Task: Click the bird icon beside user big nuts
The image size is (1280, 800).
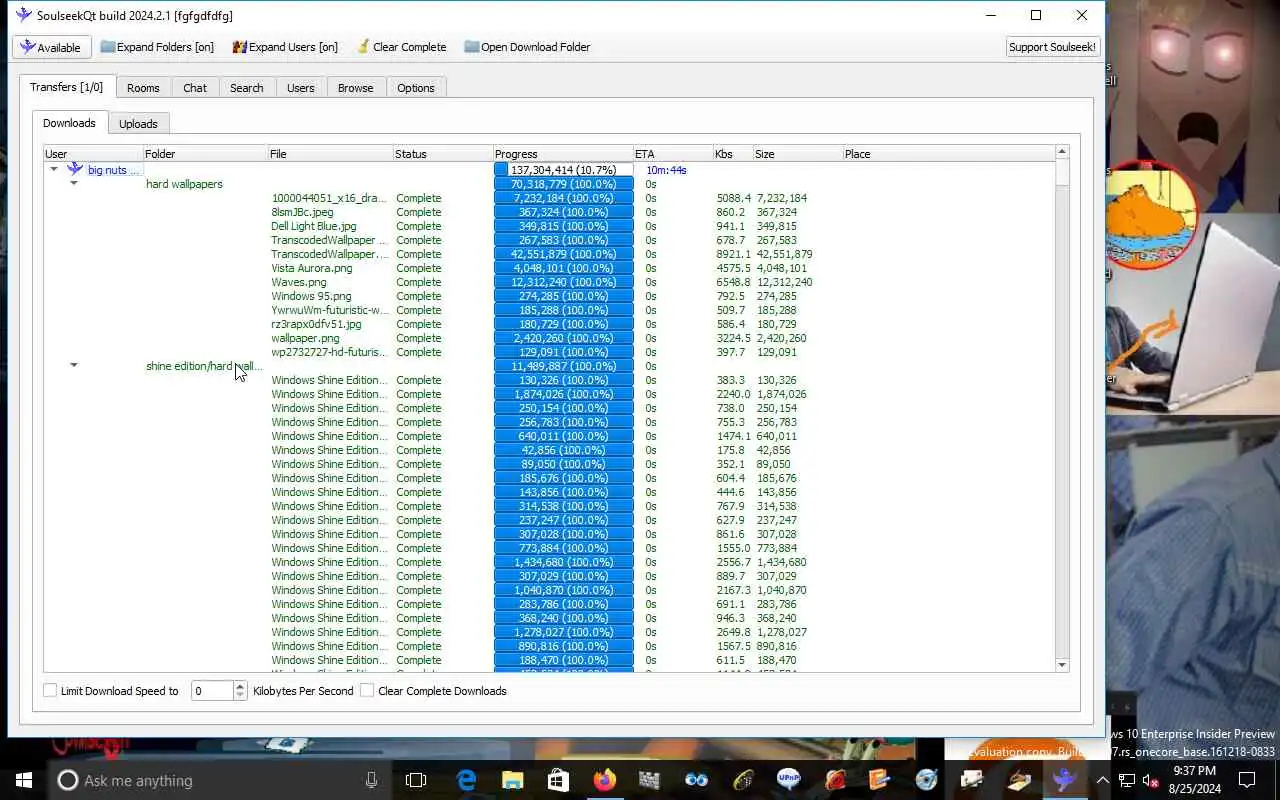Action: [x=75, y=169]
